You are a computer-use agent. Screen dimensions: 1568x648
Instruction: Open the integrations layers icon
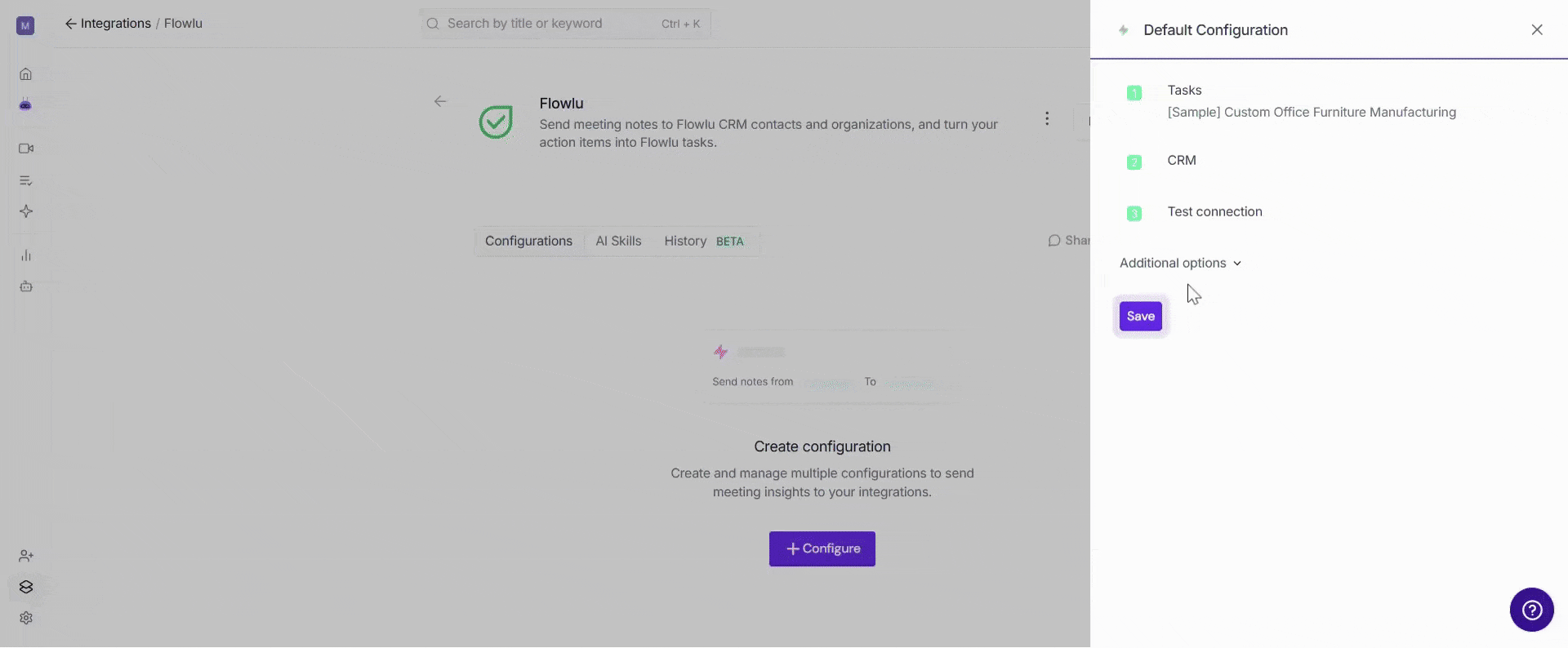pos(25,587)
